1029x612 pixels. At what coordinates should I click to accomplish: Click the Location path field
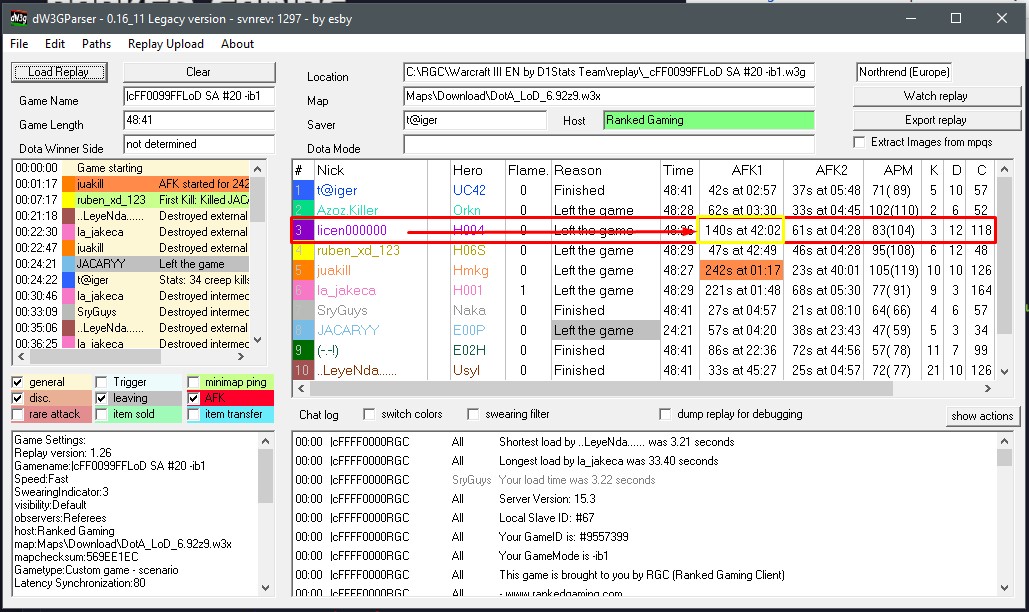point(608,72)
